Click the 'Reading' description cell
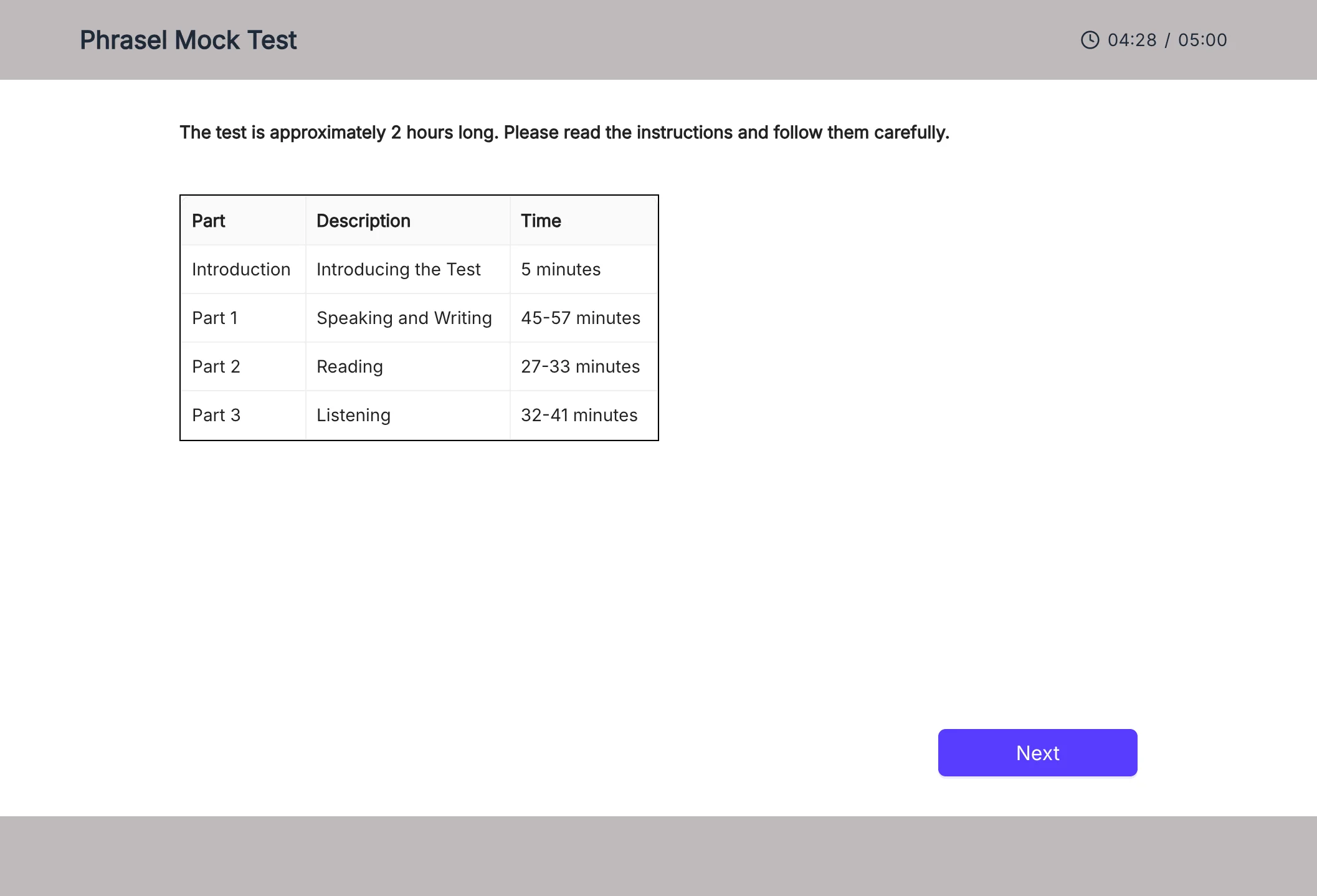Viewport: 1317px width, 896px height. [x=408, y=366]
